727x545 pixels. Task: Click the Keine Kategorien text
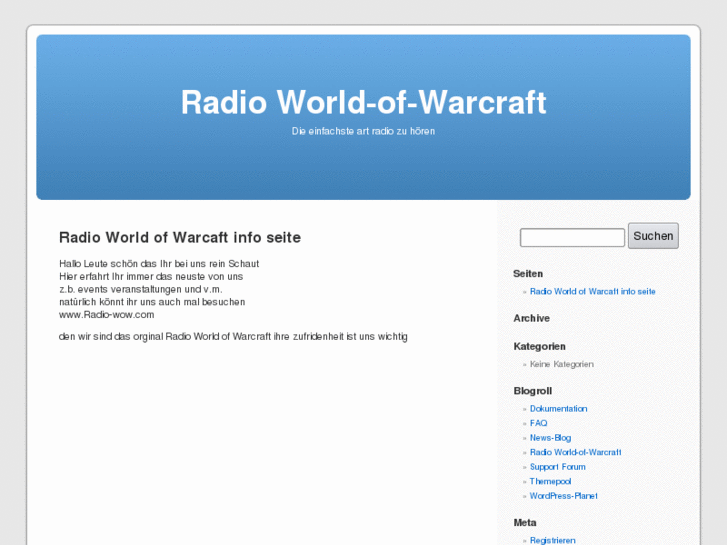coord(561,364)
